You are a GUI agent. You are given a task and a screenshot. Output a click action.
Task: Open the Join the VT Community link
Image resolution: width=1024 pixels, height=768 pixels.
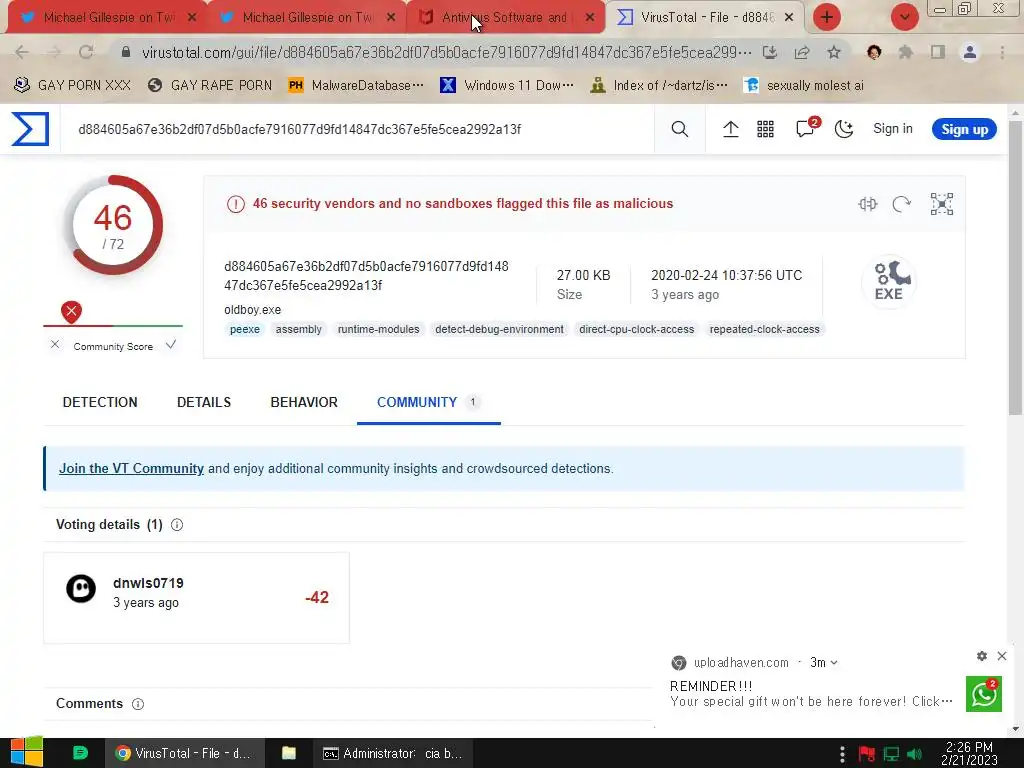[x=131, y=468]
